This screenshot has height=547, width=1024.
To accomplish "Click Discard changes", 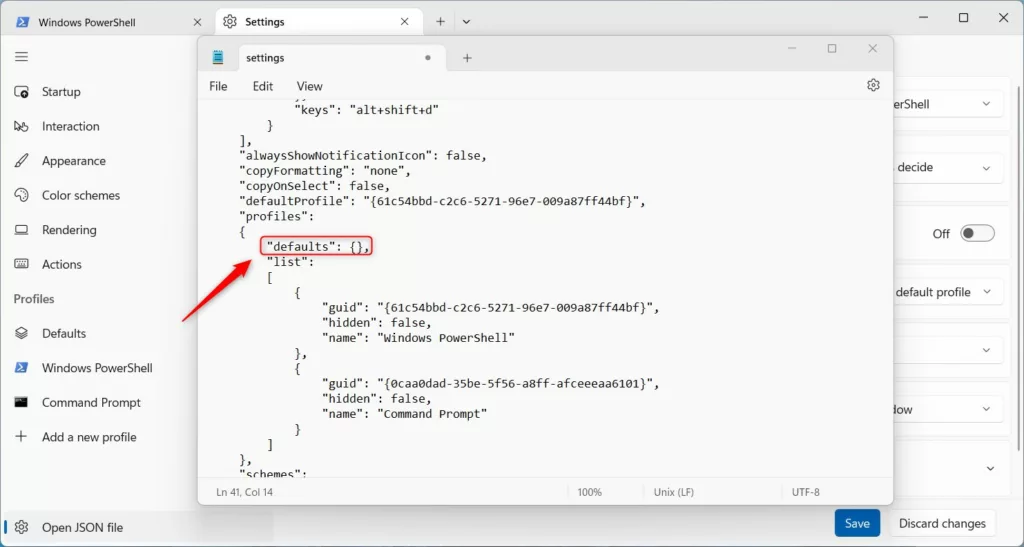I will coord(942,524).
